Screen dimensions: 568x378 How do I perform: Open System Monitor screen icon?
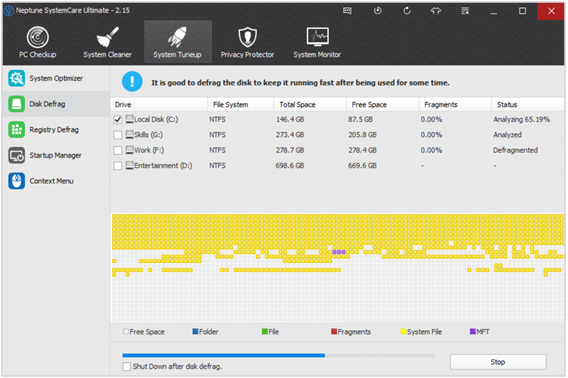(x=317, y=37)
